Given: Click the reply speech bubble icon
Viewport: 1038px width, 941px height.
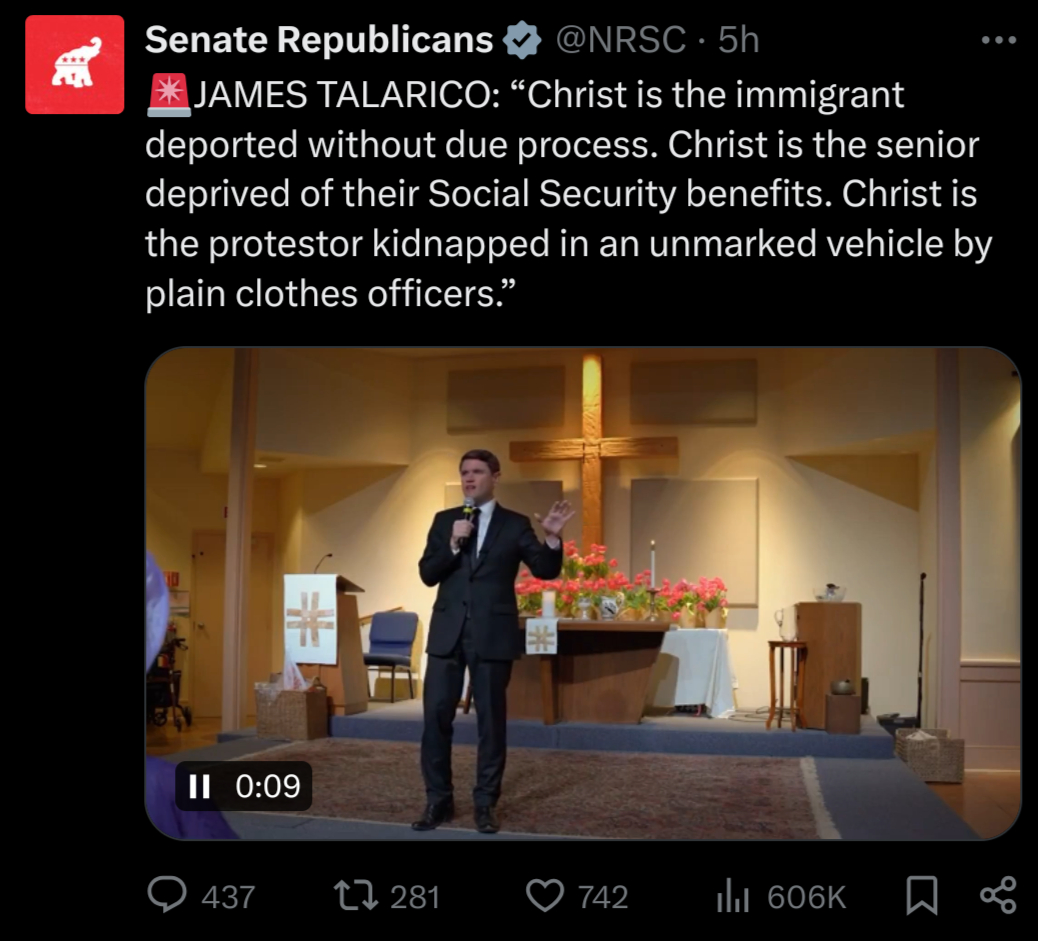Looking at the screenshot, I should click(x=167, y=896).
